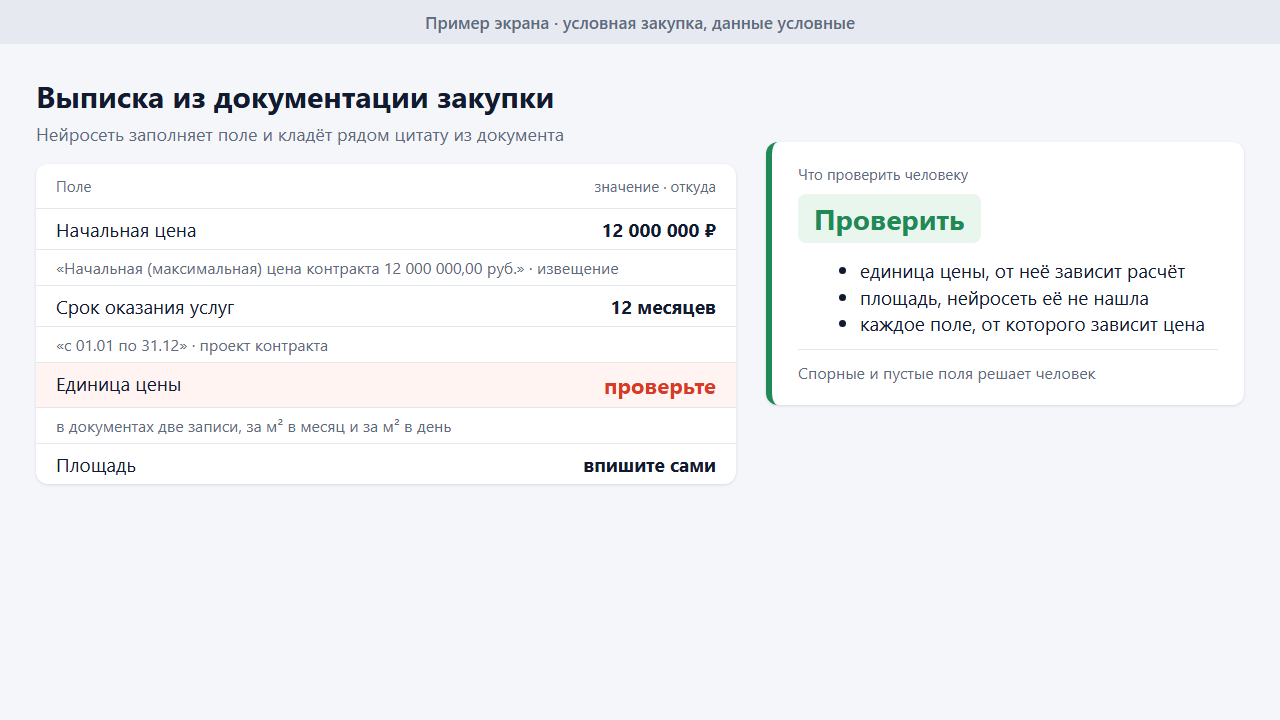Click the quote ending with "руб.» · извещение"
The image size is (1280, 720).
tap(337, 269)
